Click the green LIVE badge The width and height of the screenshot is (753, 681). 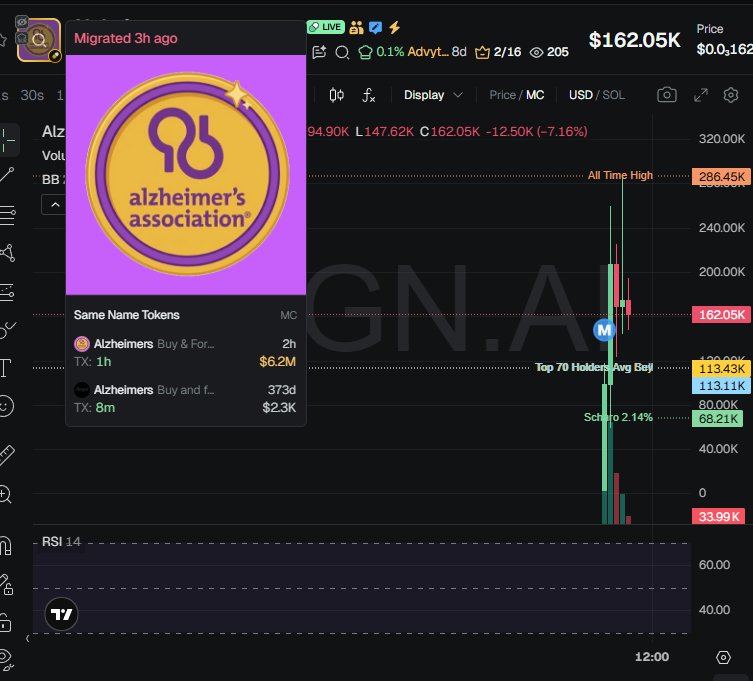tap(326, 27)
